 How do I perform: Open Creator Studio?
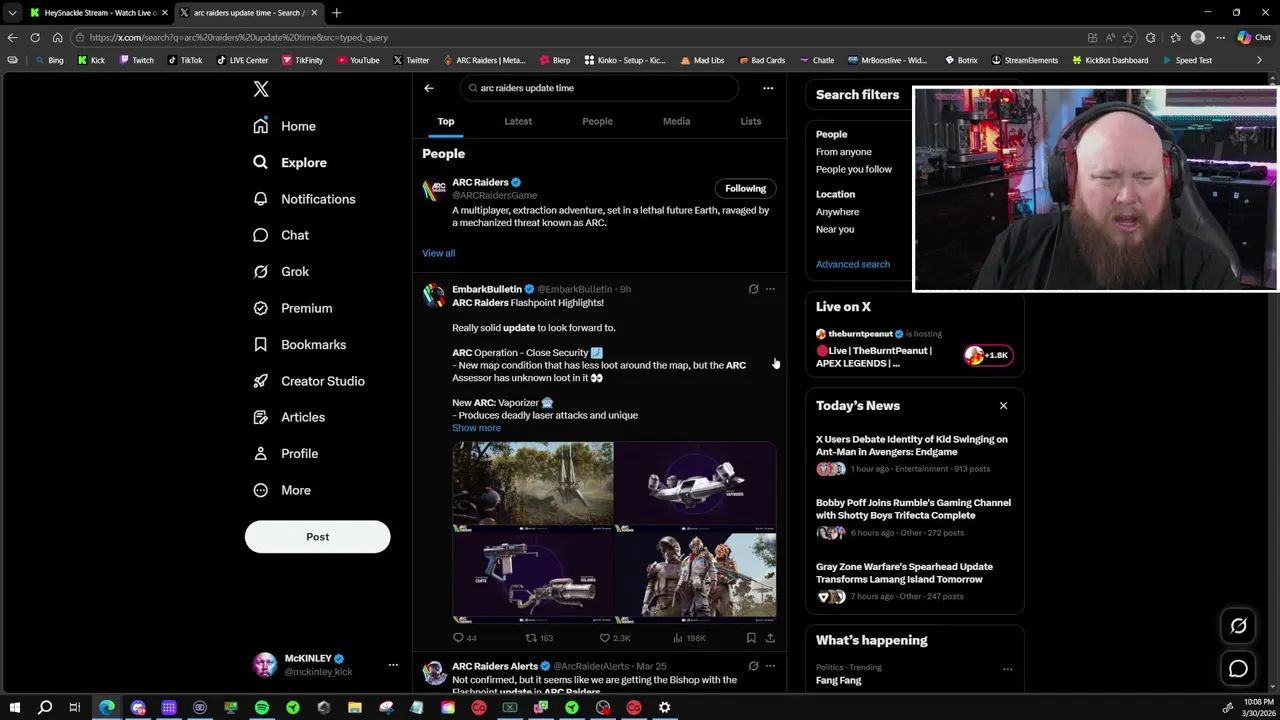click(x=309, y=381)
